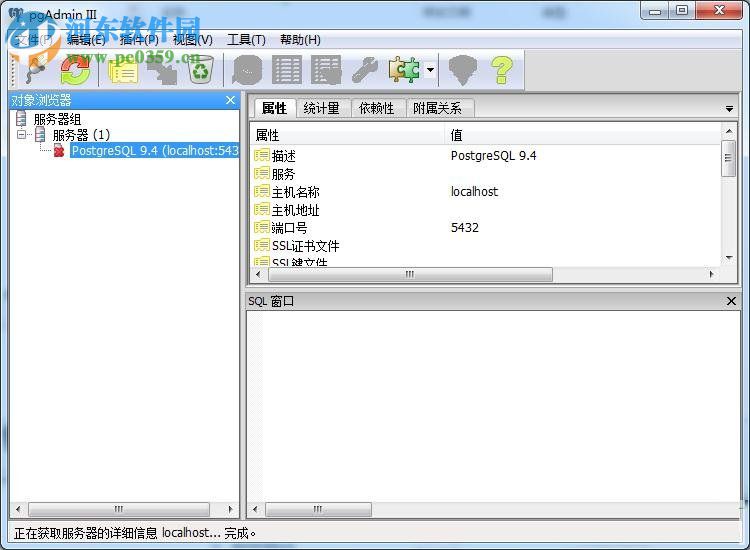Click the 描述 row property icon
The height and width of the screenshot is (550, 750).
coord(262,155)
